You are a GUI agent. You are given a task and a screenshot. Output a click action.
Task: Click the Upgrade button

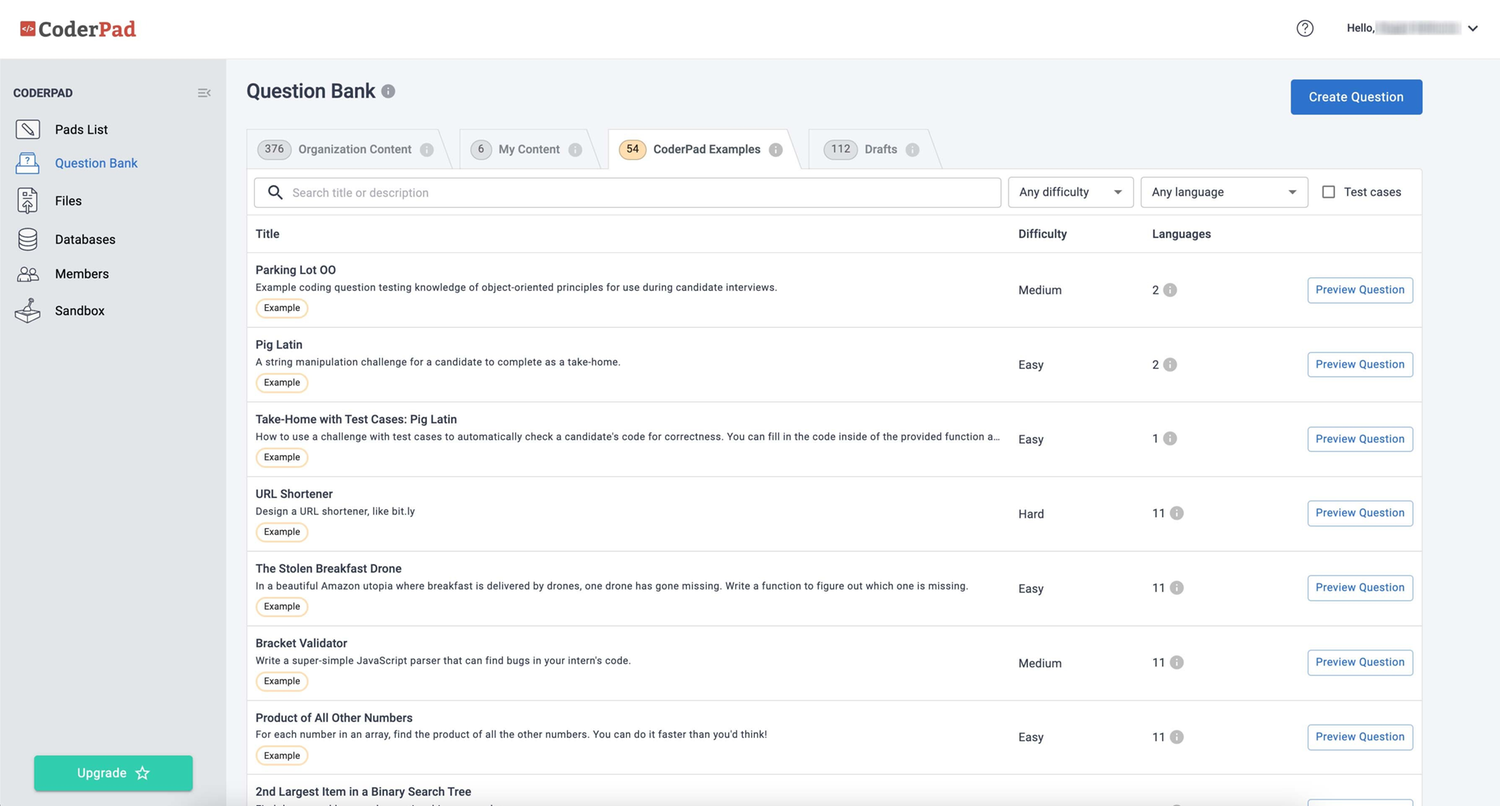pyautogui.click(x=113, y=773)
